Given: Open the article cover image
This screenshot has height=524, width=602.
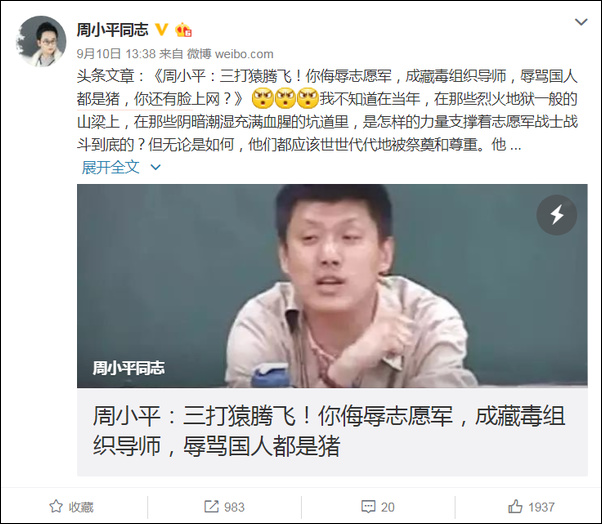Looking at the screenshot, I should click(x=332, y=286).
